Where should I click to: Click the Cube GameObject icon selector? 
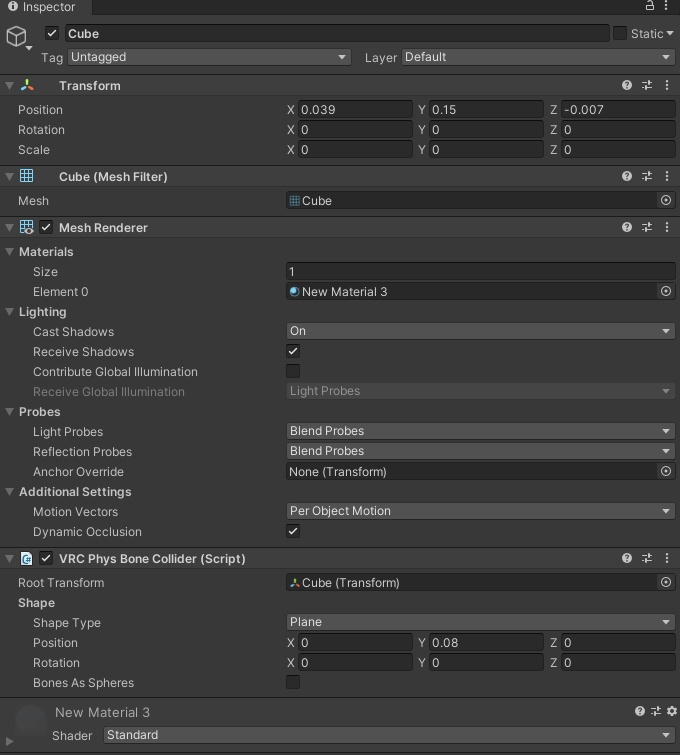coord(17,38)
